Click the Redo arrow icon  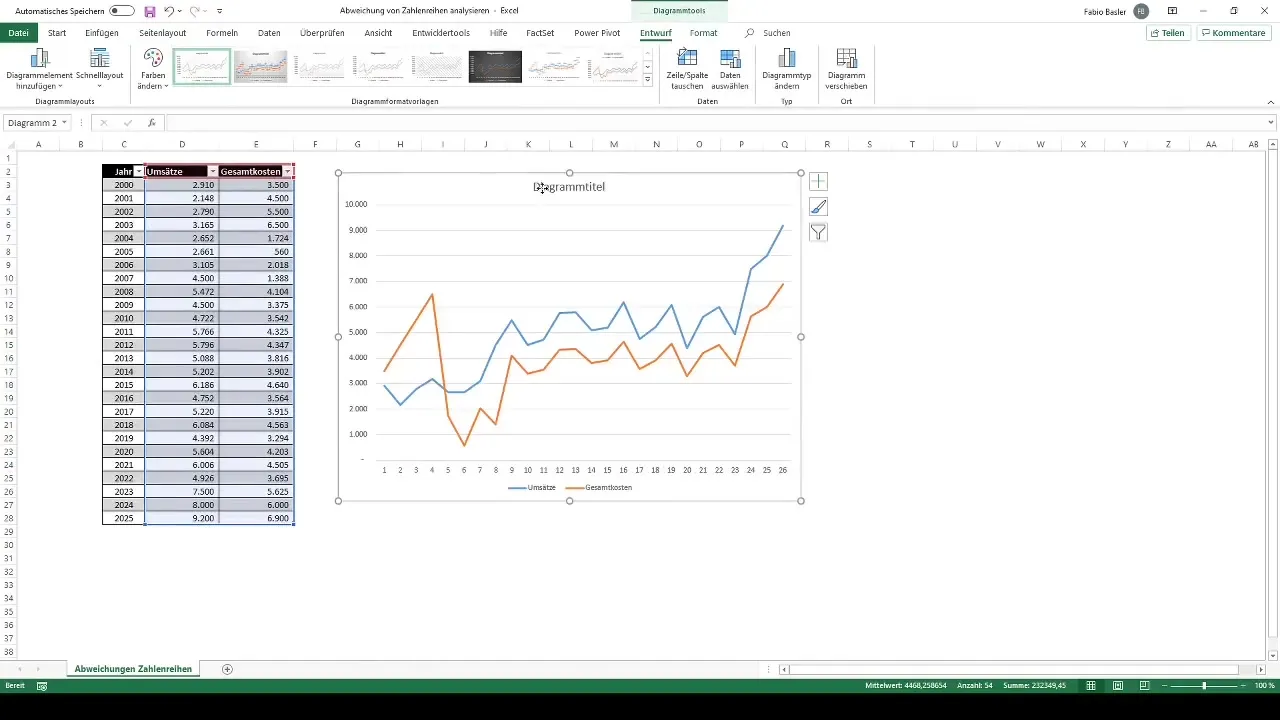pyautogui.click(x=196, y=10)
